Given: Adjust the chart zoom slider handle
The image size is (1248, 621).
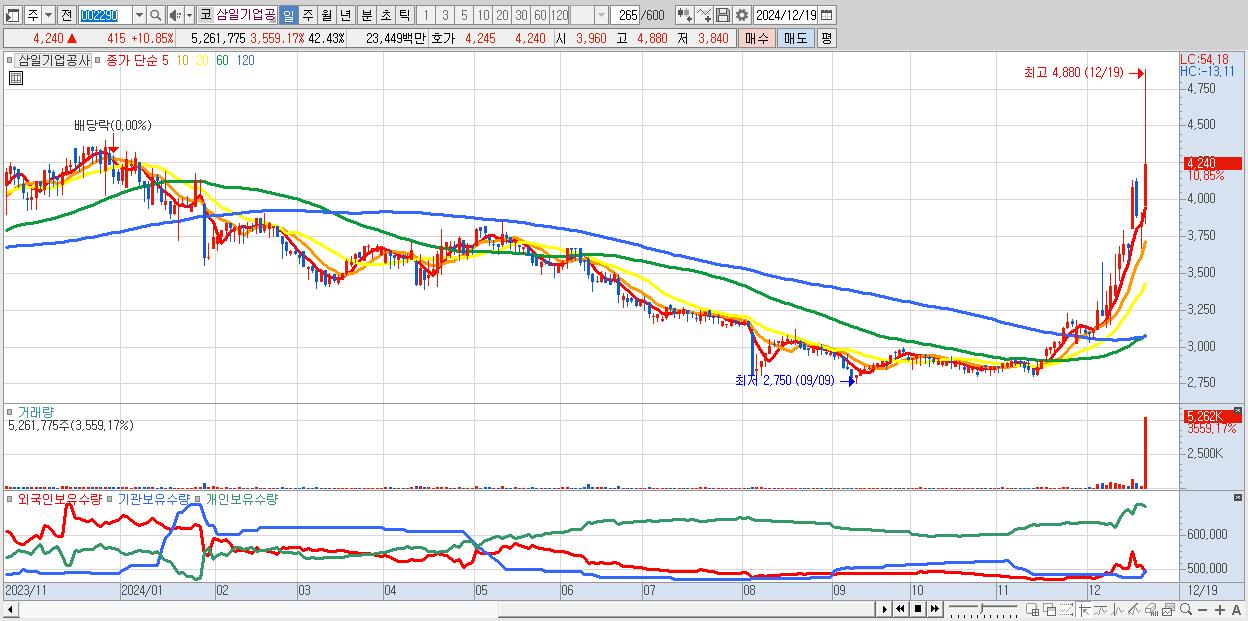Looking at the screenshot, I should coord(981,608).
